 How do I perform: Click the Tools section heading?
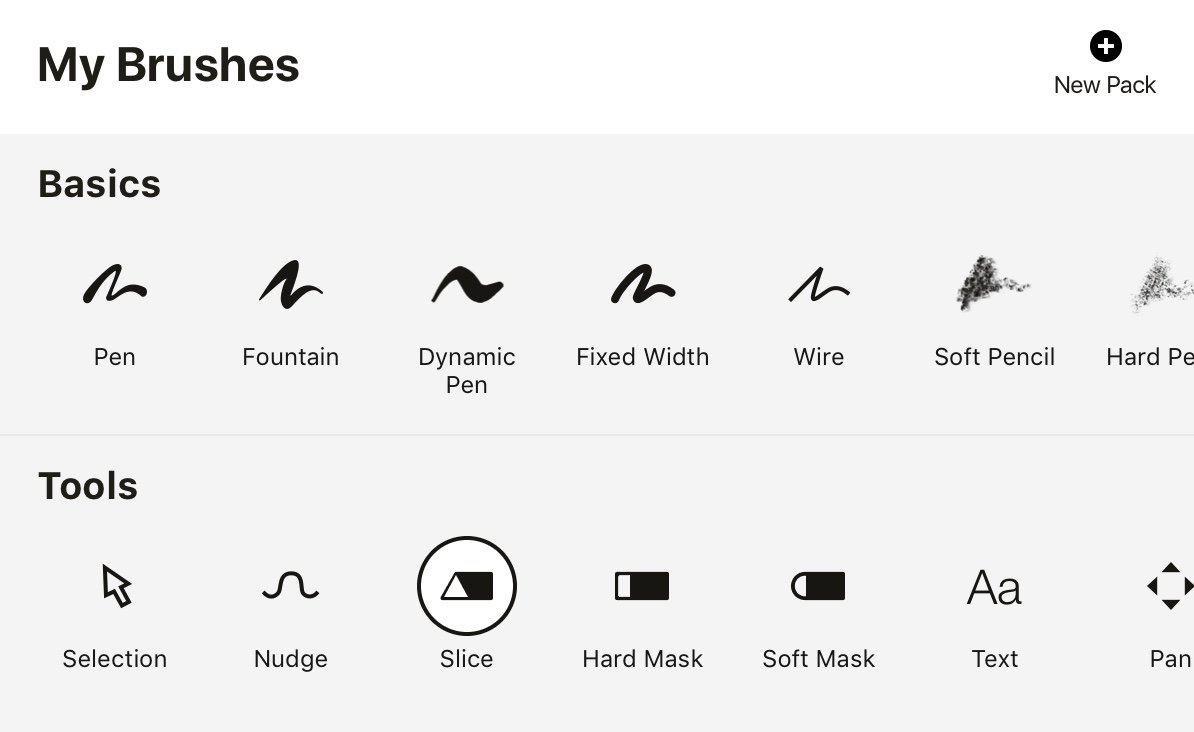tap(88, 486)
